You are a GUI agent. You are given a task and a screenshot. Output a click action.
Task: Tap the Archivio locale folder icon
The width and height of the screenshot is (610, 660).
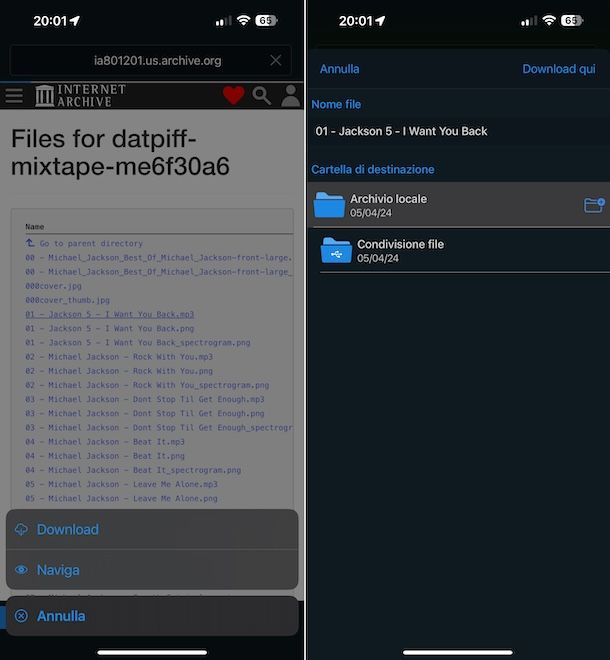[x=329, y=205]
